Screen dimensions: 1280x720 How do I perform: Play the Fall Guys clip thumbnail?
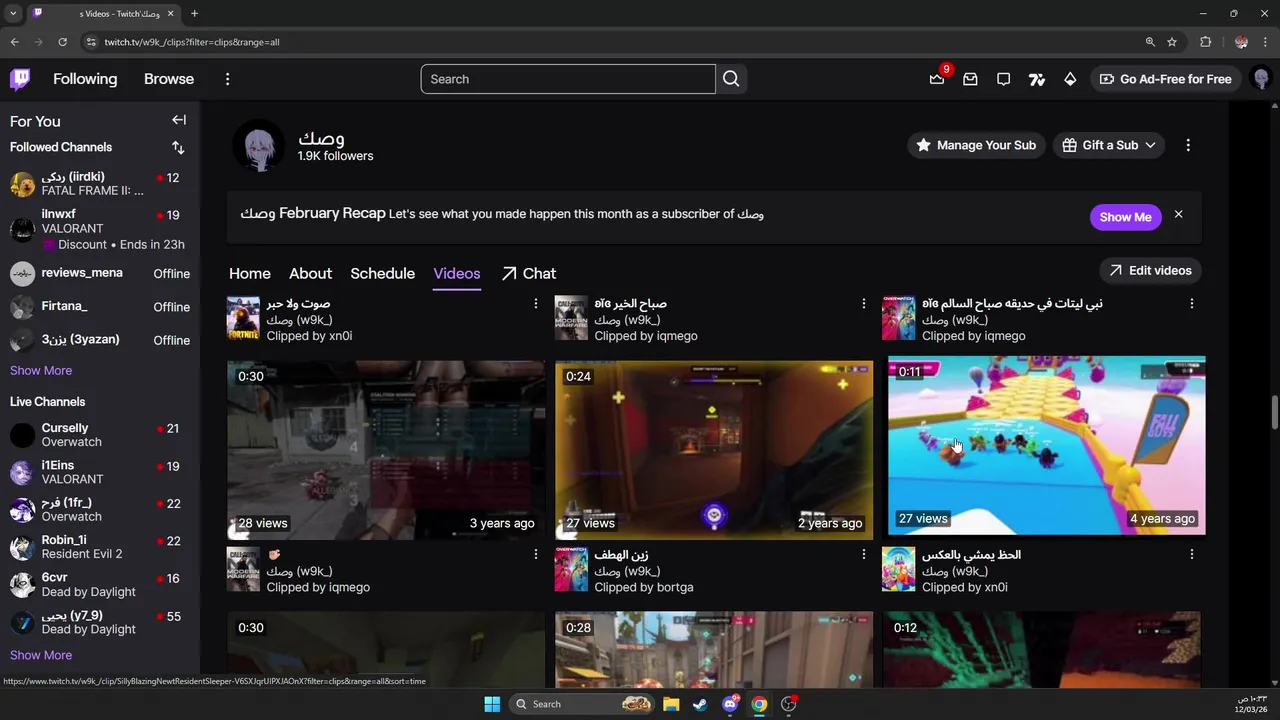(1046, 445)
